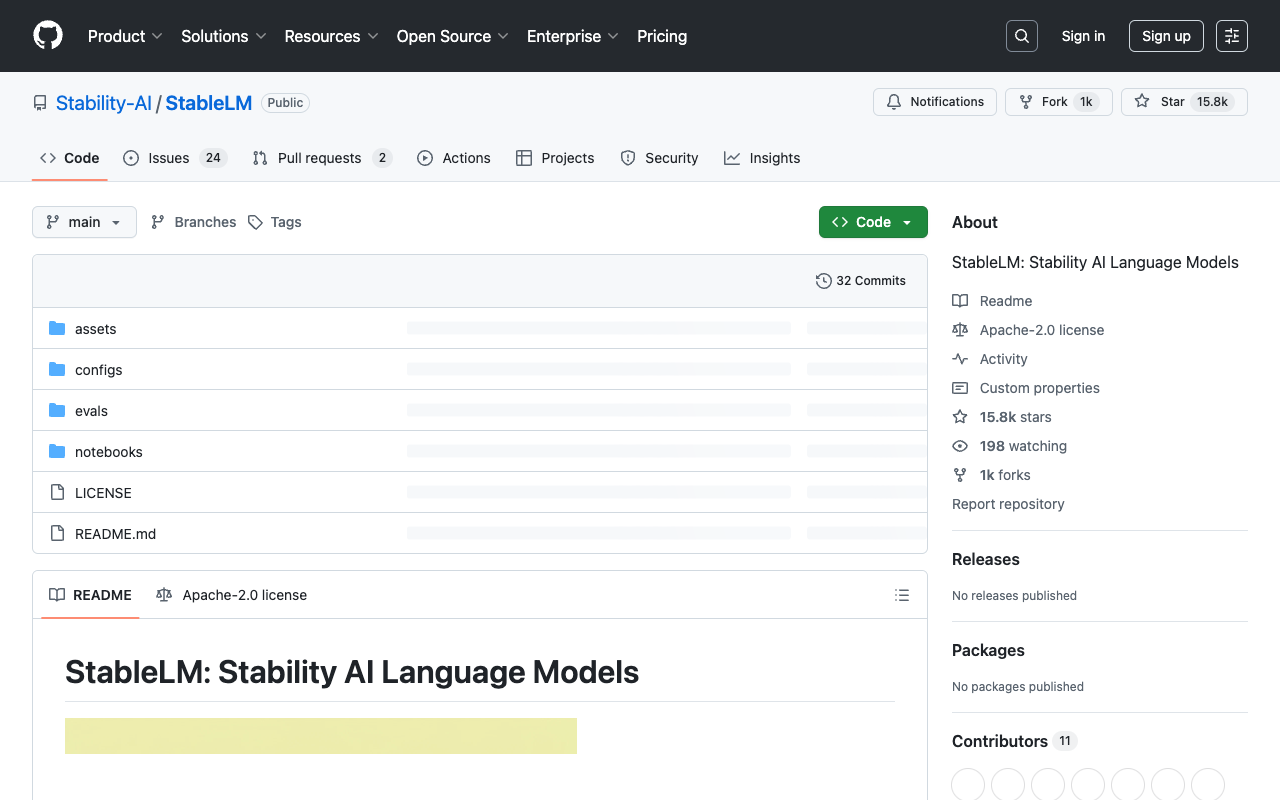Switch to the Pull requests tab
The image size is (1280, 800).
[321, 158]
